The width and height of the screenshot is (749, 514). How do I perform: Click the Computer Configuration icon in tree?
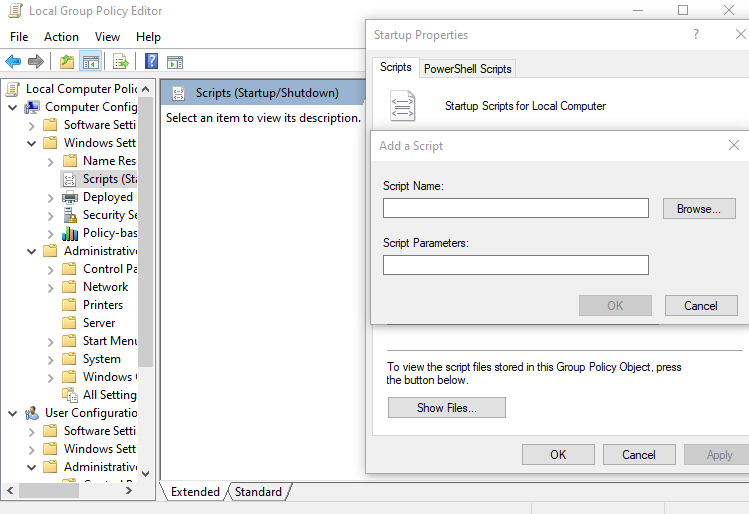pyautogui.click(x=32, y=107)
